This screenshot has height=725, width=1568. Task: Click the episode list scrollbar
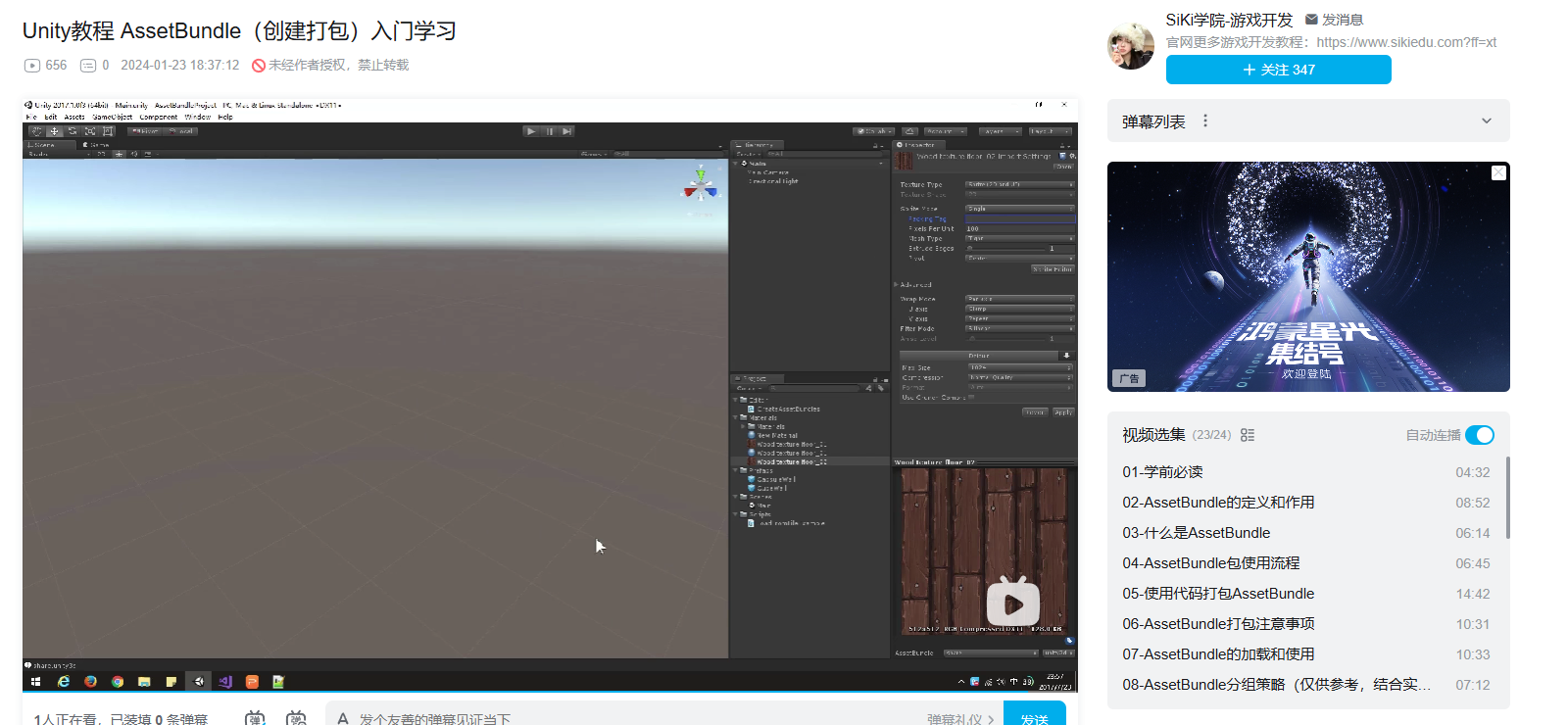click(x=1507, y=498)
